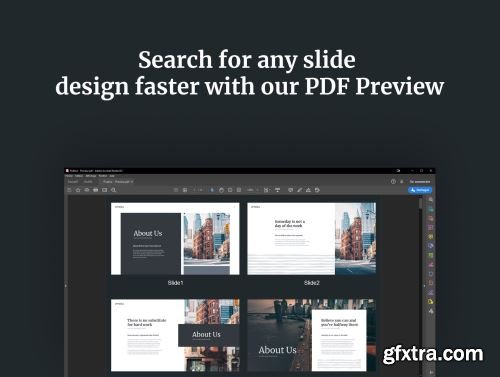
Task: Click the vertical scrollbar thumb
Action: [x=421, y=203]
